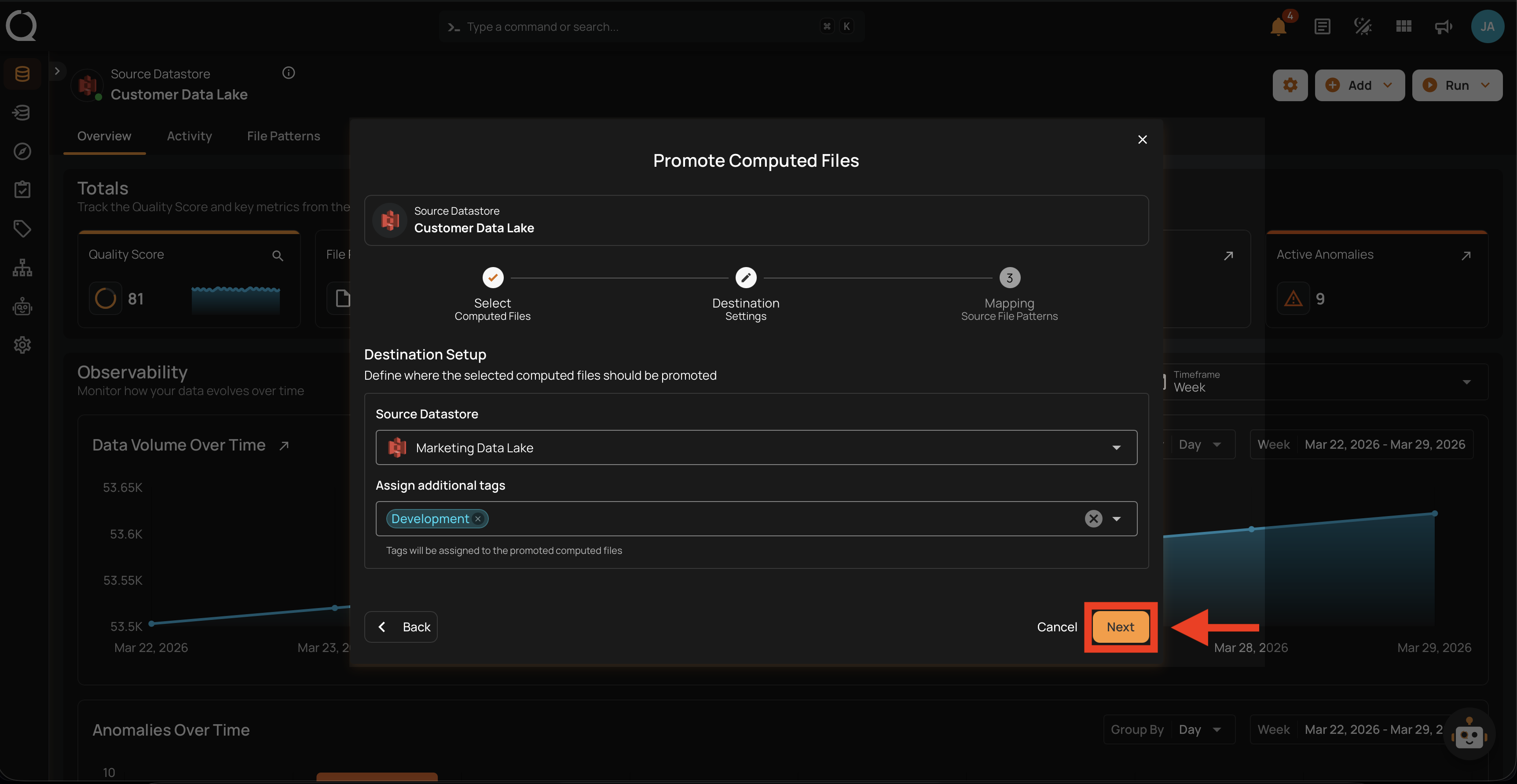1517x784 pixels.
Task: Clear all tags with the circled X
Action: [1094, 519]
